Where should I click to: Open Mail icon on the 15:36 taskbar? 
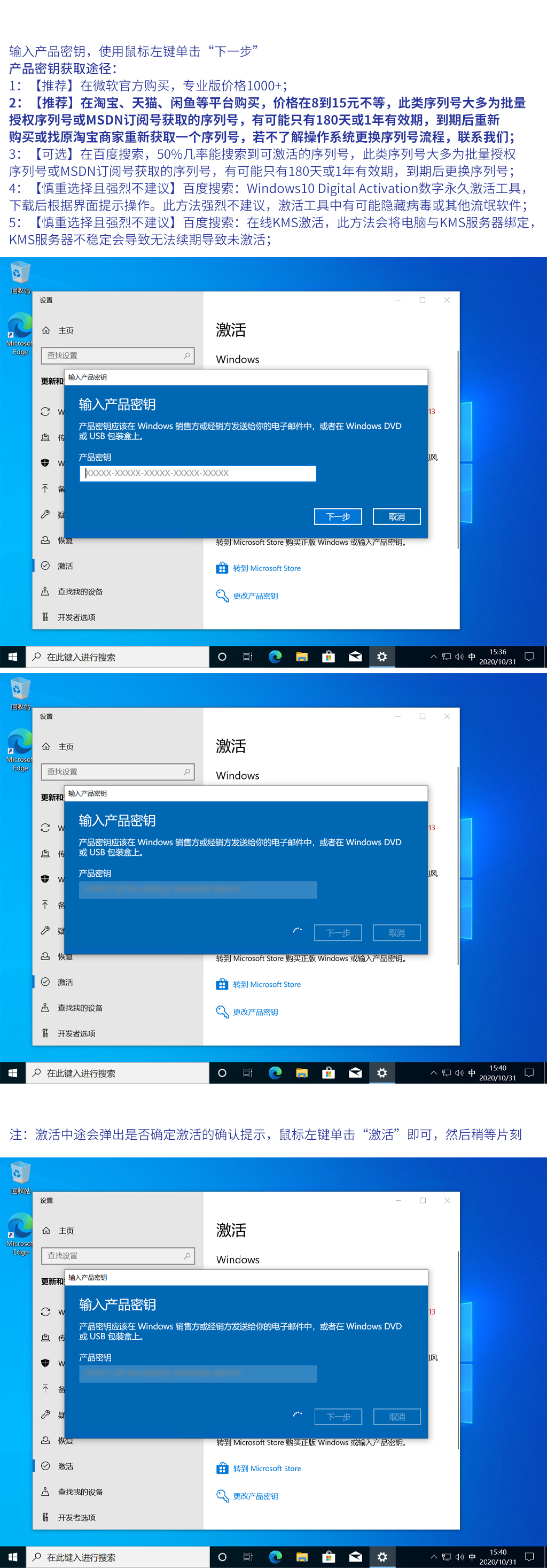click(x=355, y=657)
